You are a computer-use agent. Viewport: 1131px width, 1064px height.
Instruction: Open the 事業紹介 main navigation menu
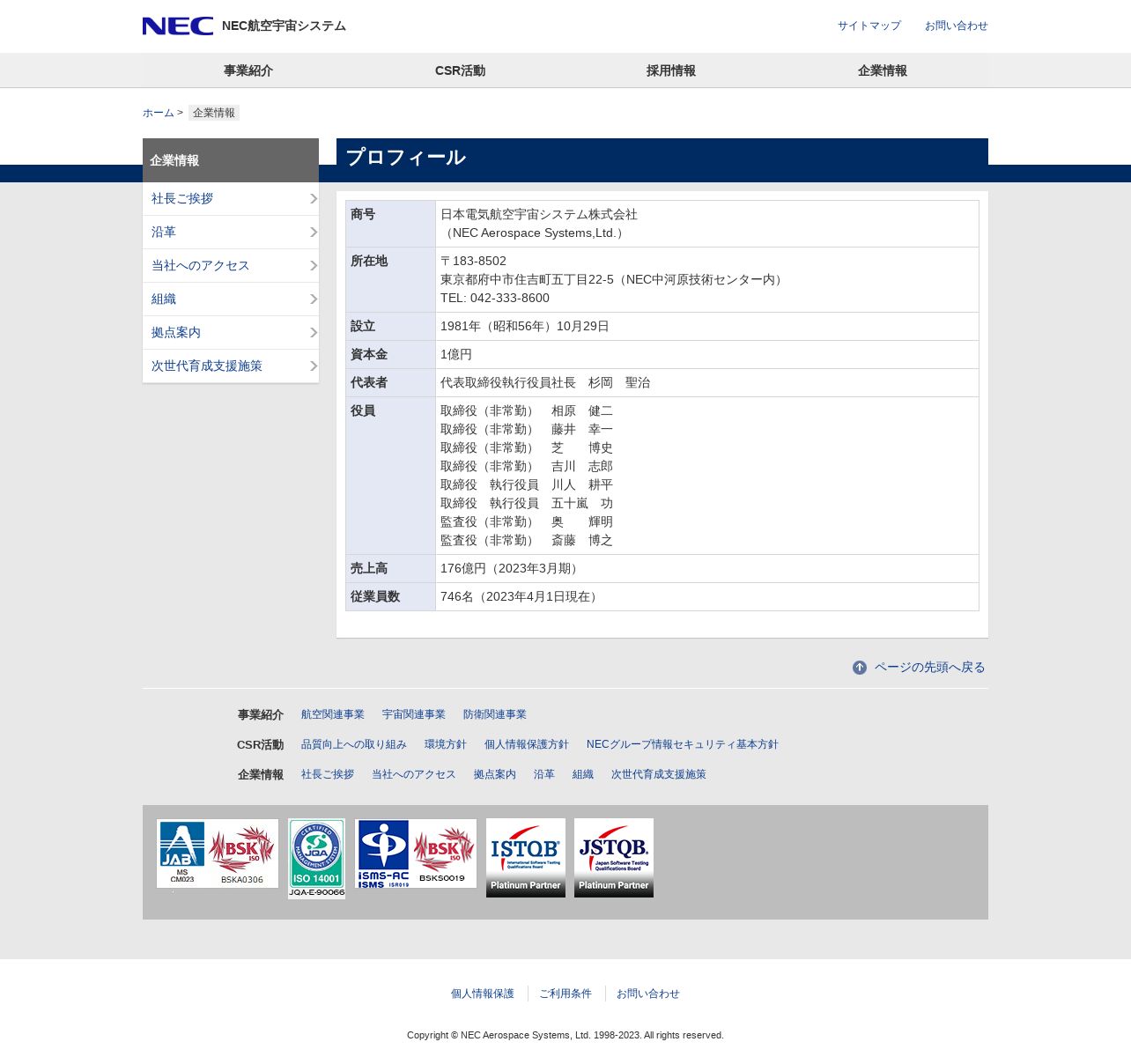click(248, 70)
